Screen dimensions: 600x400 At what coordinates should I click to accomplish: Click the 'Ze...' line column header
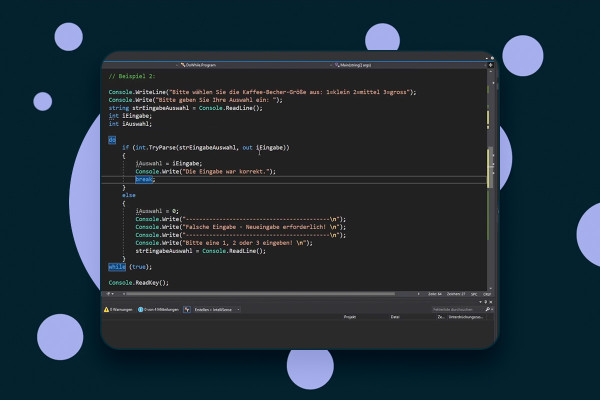pos(440,317)
